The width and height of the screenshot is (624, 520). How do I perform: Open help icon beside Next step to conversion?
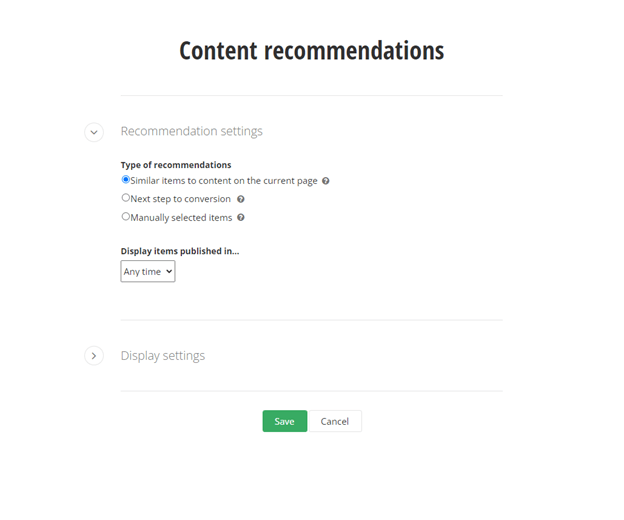[x=241, y=199]
